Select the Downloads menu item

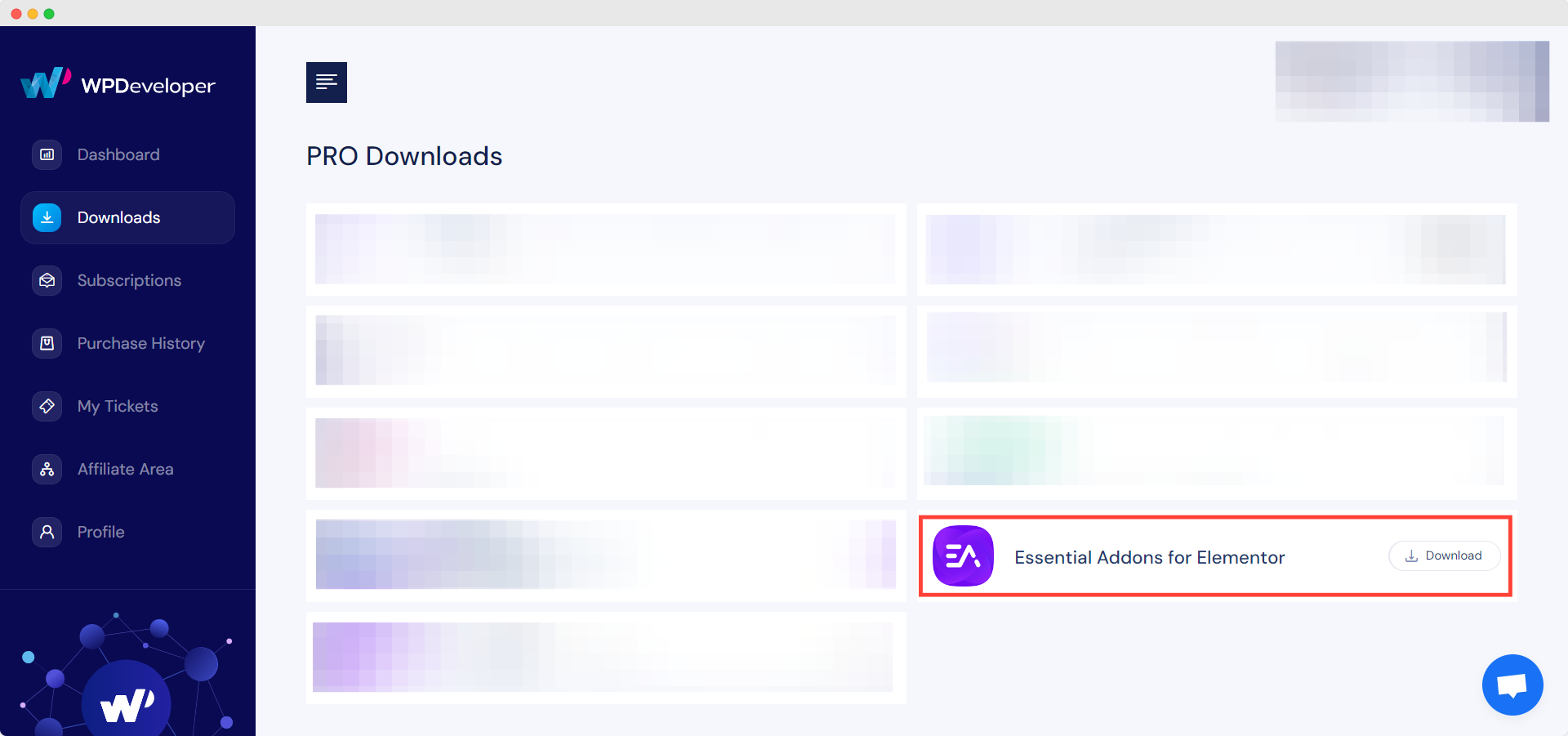(127, 217)
